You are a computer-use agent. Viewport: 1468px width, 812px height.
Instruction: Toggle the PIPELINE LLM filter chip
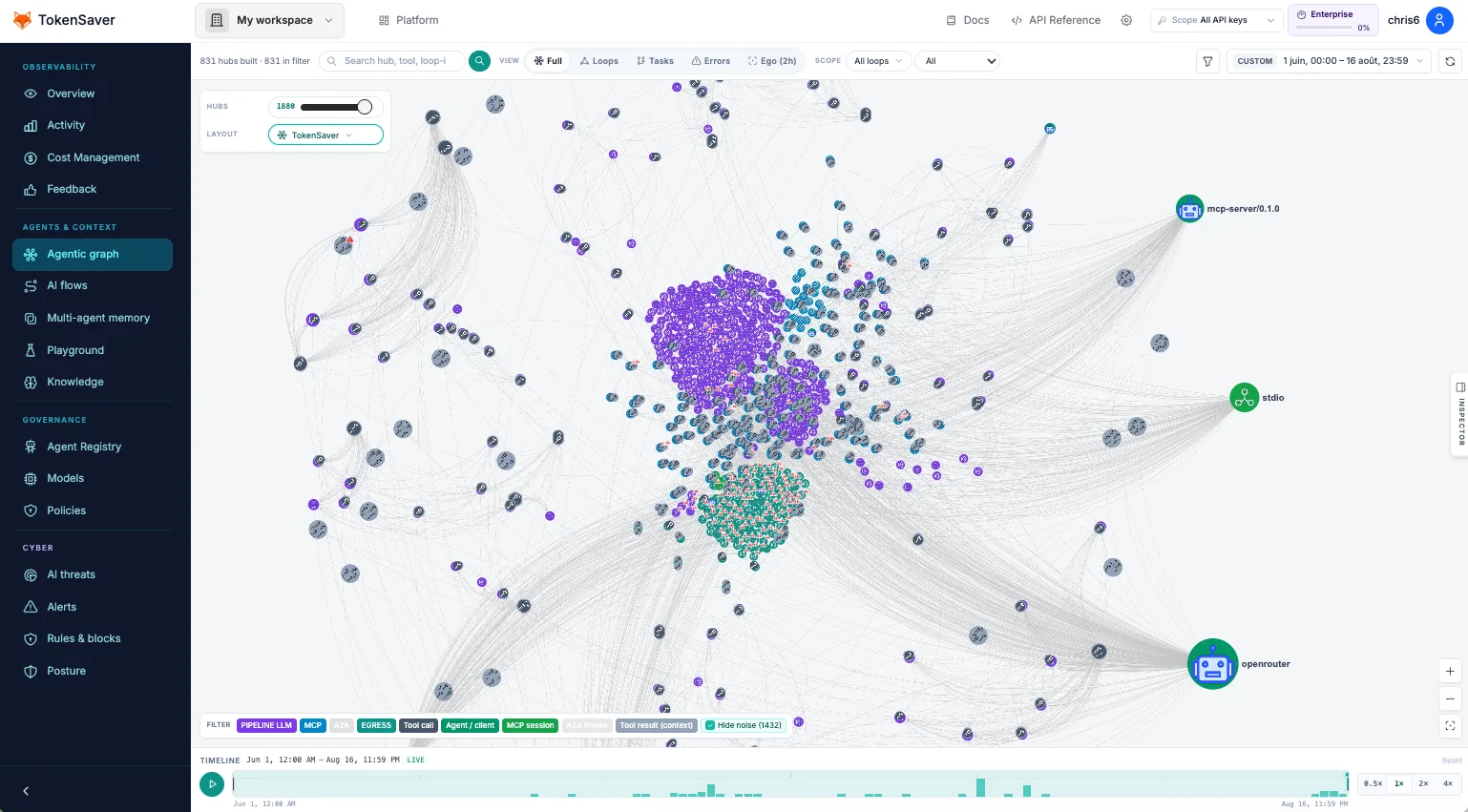266,725
